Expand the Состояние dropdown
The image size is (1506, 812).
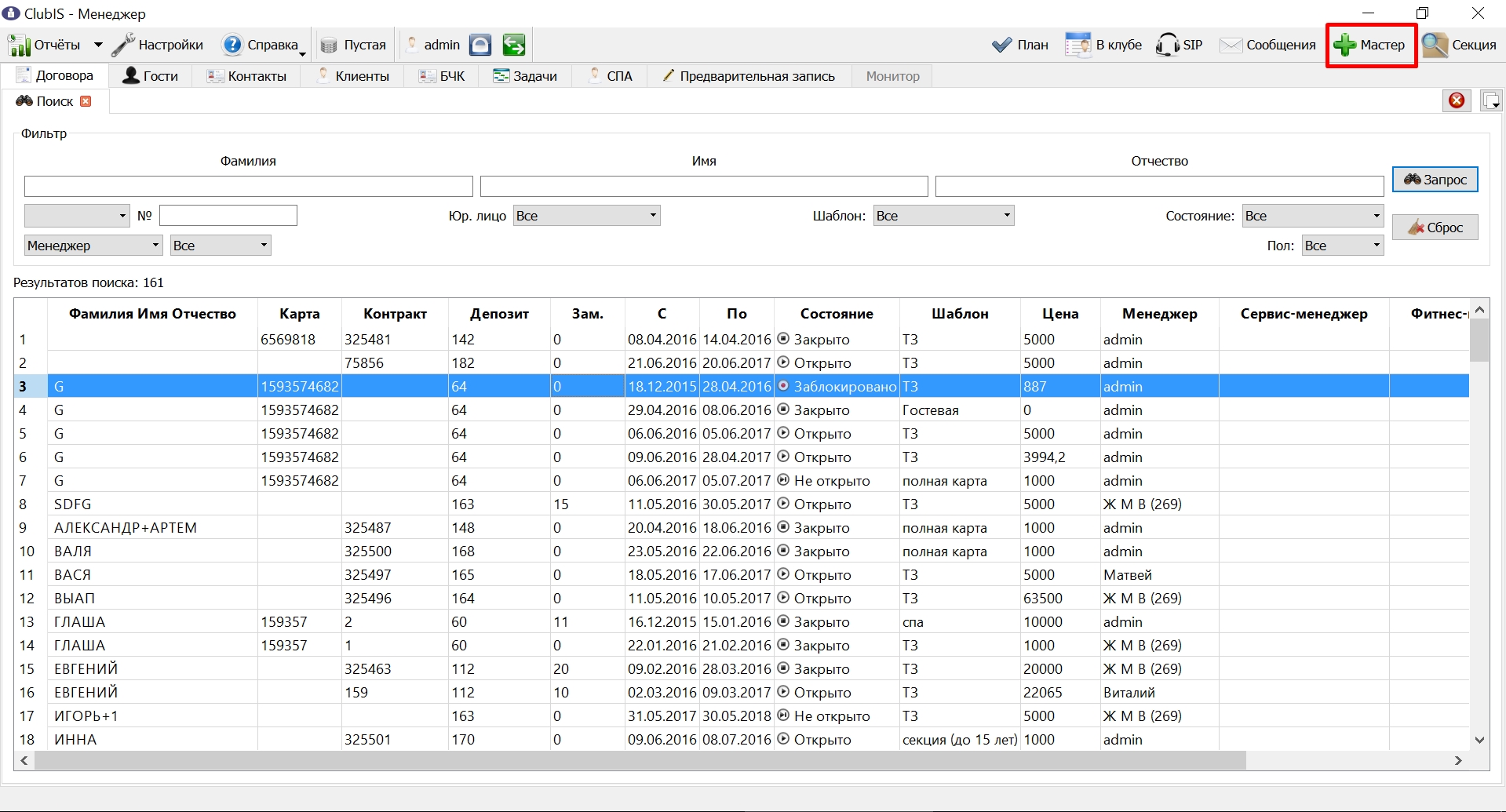[x=1313, y=216]
